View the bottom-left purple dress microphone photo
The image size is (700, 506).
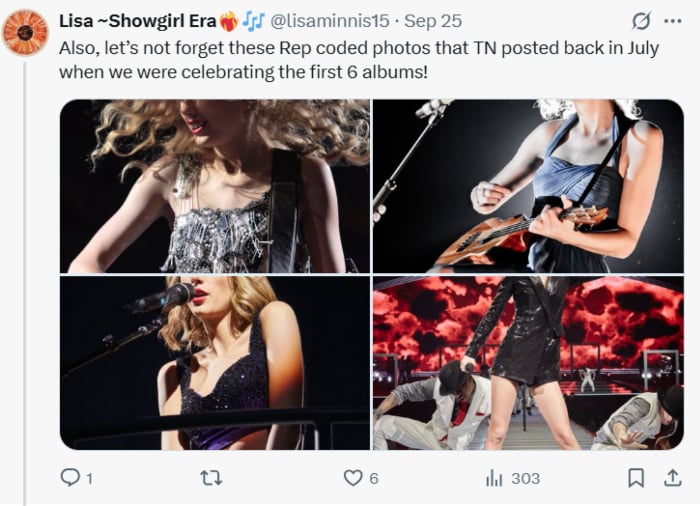214,363
